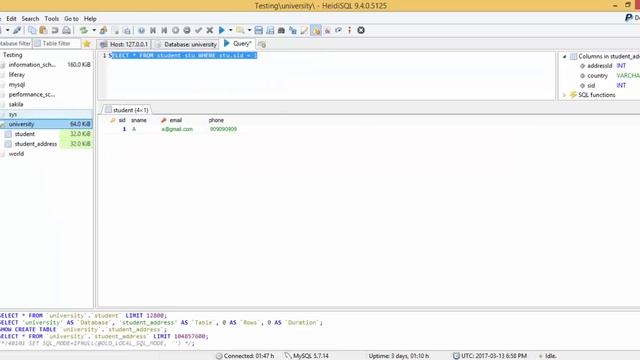Click the highlighted SELECT query line
This screenshot has height=360, width=640.
(x=183, y=56)
